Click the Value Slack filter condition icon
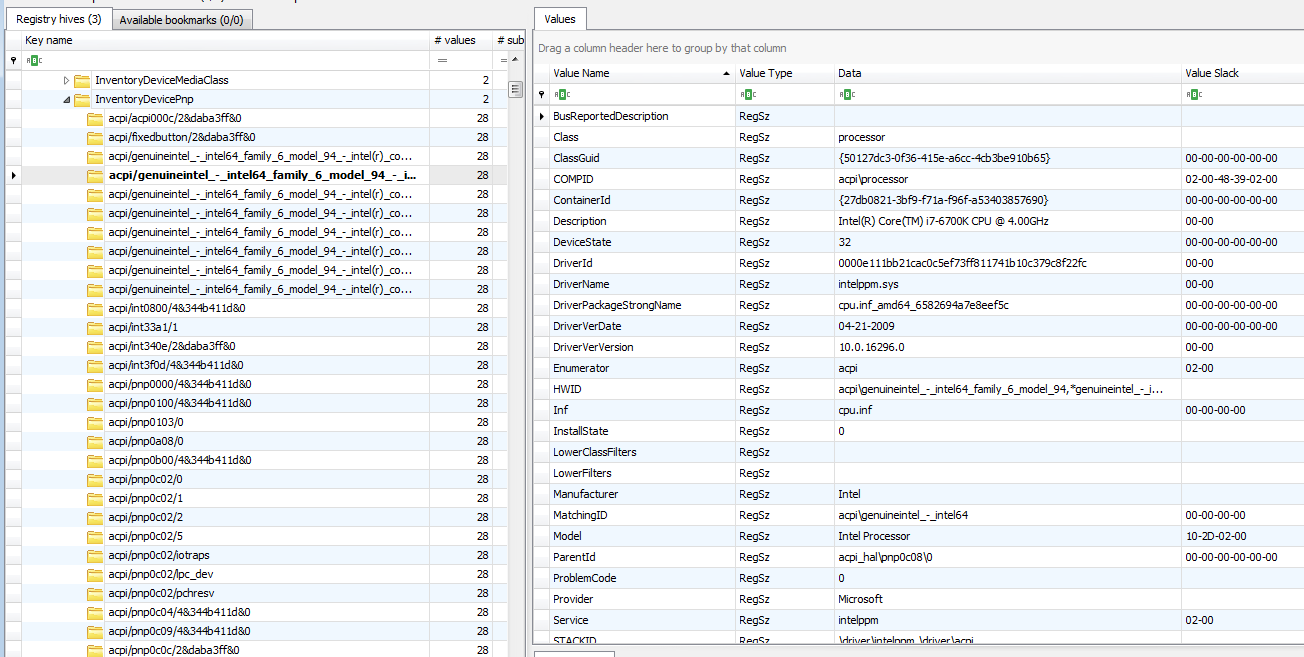Viewport: 1304px width, 657px height. pyautogui.click(x=1193, y=94)
